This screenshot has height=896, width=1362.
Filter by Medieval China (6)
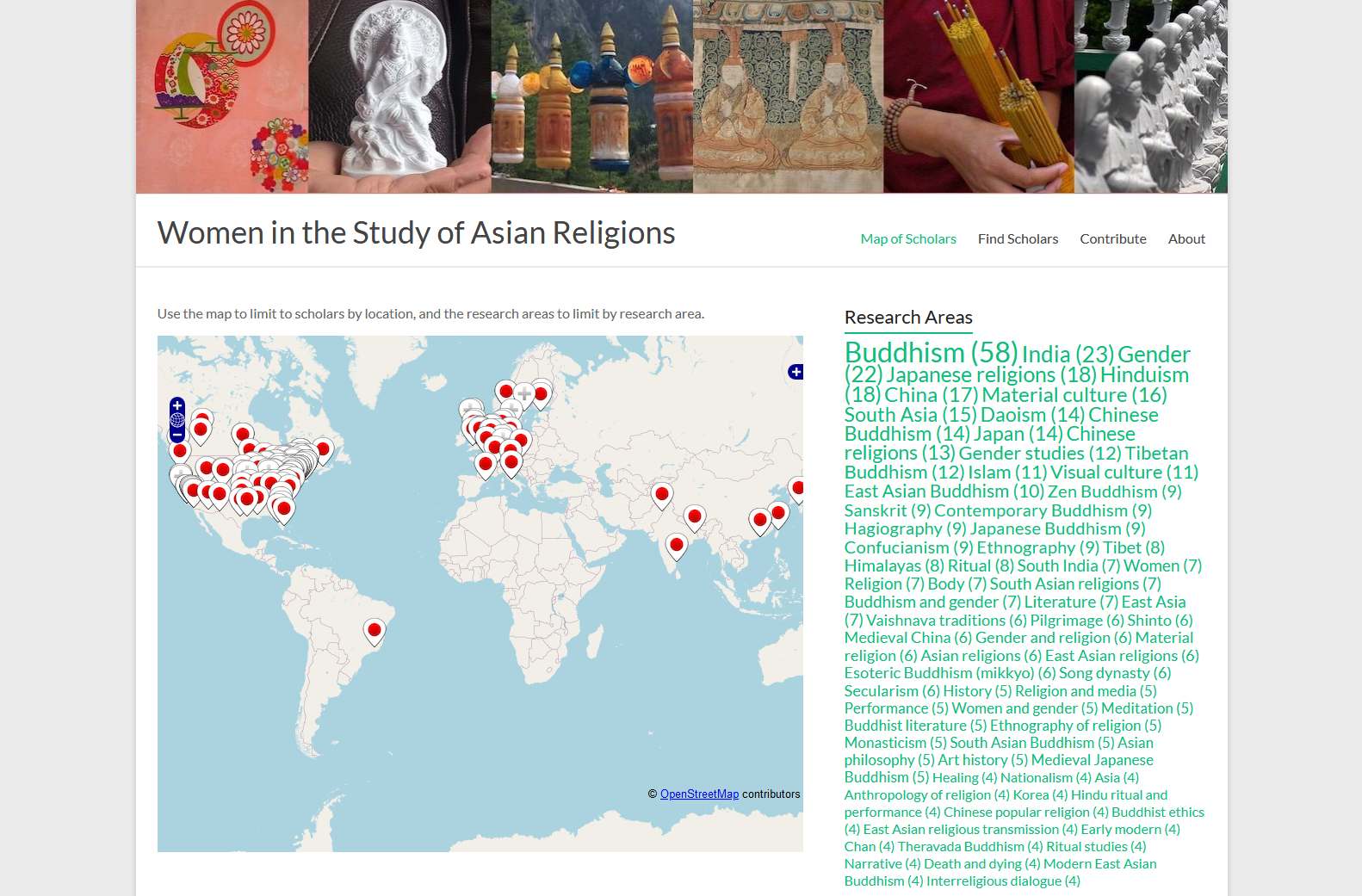(x=907, y=638)
